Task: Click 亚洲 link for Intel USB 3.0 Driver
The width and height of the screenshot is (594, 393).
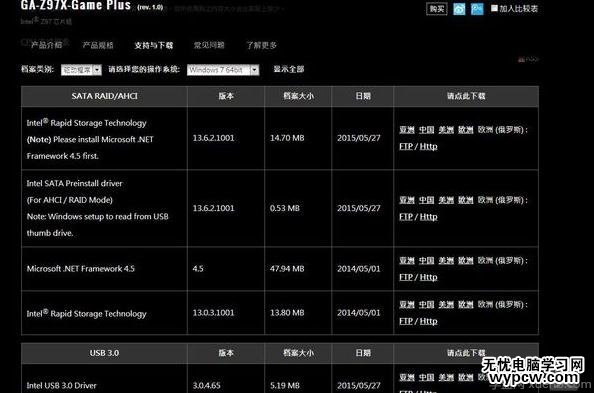Action: (407, 377)
